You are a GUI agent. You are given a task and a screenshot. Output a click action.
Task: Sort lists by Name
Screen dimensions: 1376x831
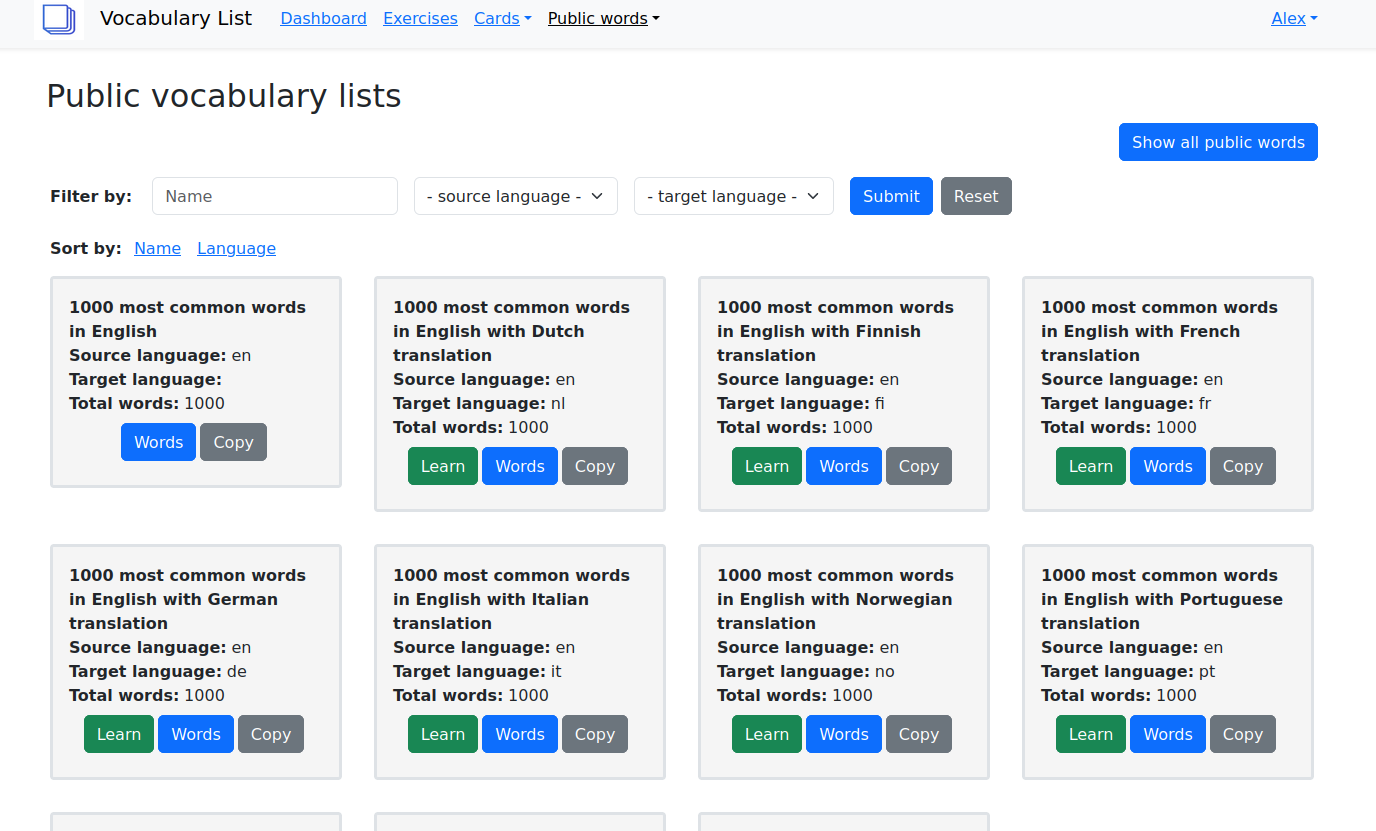click(x=157, y=248)
